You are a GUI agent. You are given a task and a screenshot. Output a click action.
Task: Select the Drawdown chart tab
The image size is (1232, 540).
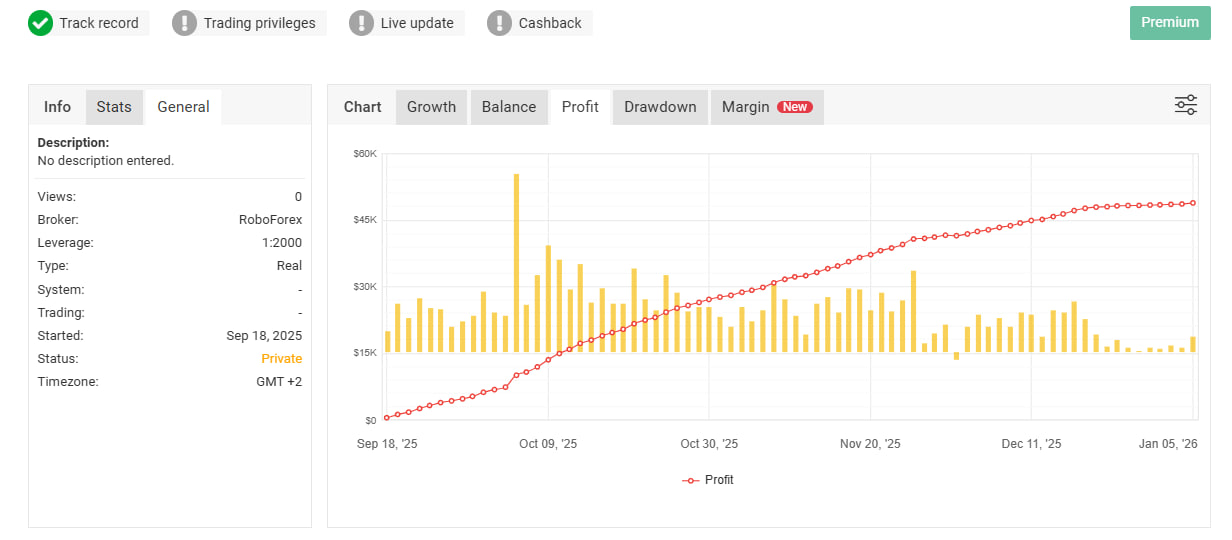click(x=660, y=107)
